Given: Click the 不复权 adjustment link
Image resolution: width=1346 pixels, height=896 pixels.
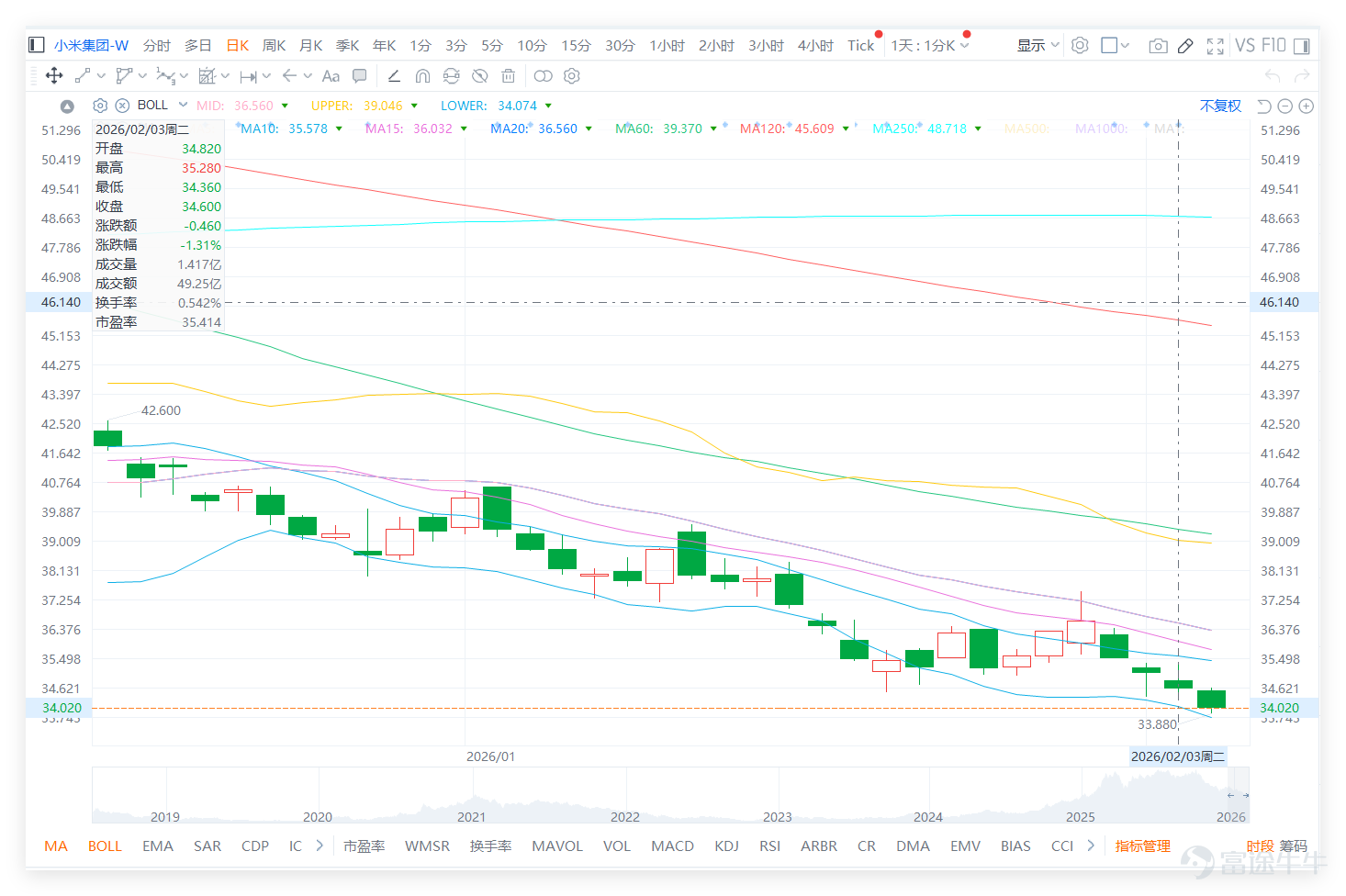Looking at the screenshot, I should (x=1220, y=106).
